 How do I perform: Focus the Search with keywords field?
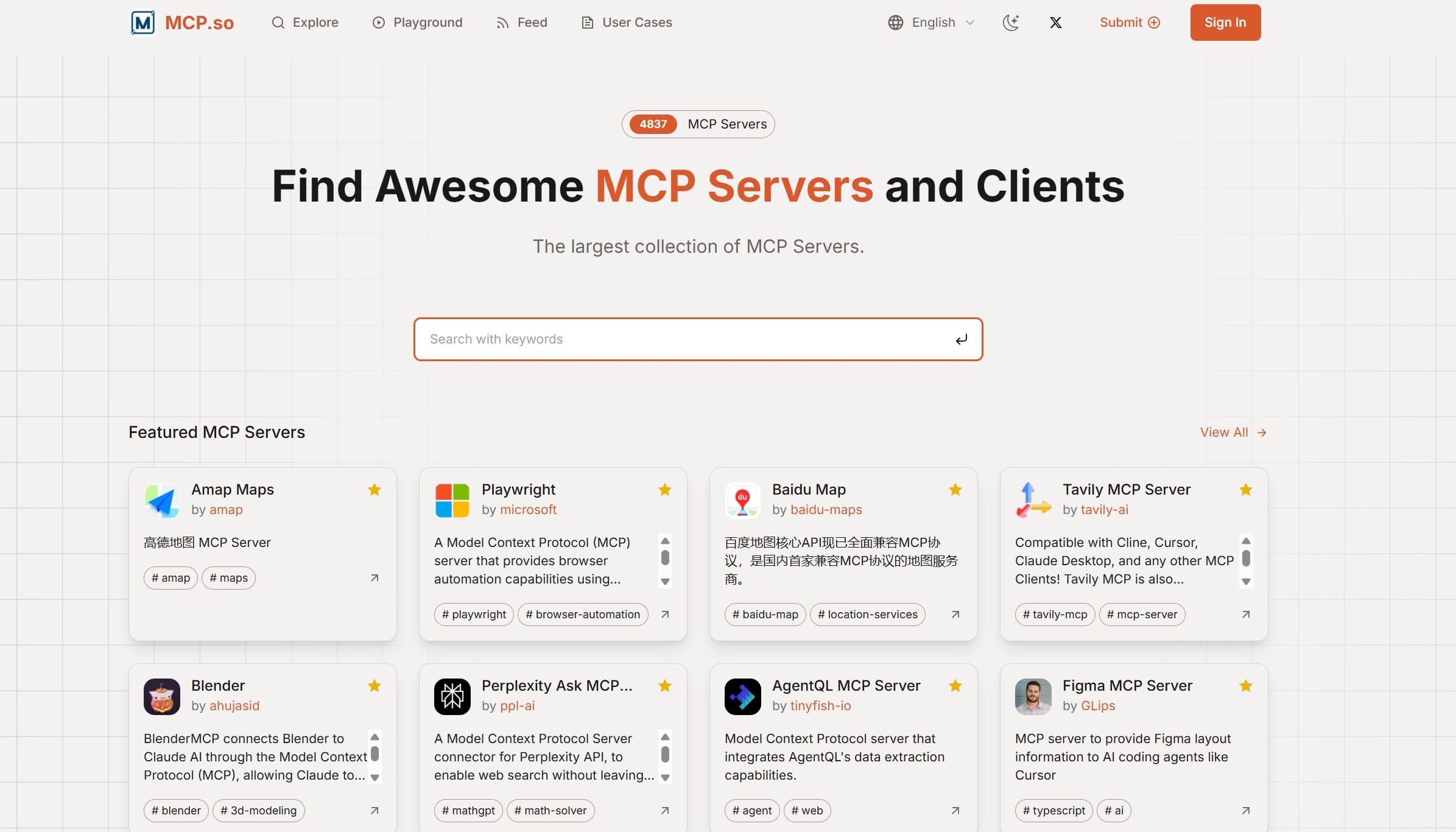pyautogui.click(x=698, y=339)
